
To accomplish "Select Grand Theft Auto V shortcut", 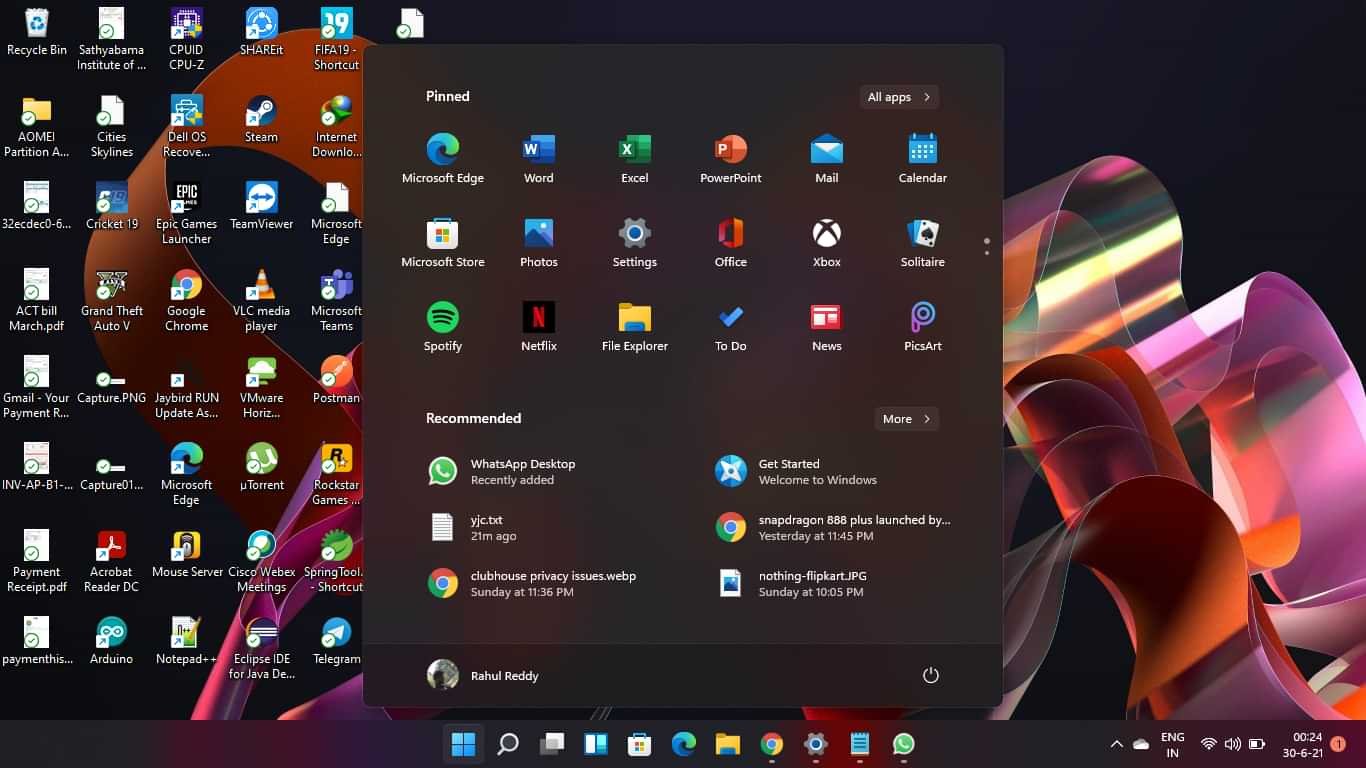I will click(x=112, y=300).
